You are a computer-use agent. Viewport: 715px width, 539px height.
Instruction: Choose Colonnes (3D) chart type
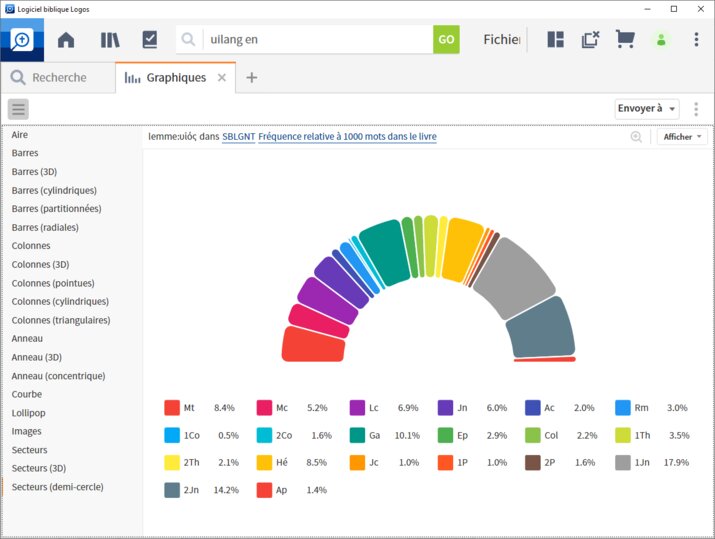pos(41,264)
